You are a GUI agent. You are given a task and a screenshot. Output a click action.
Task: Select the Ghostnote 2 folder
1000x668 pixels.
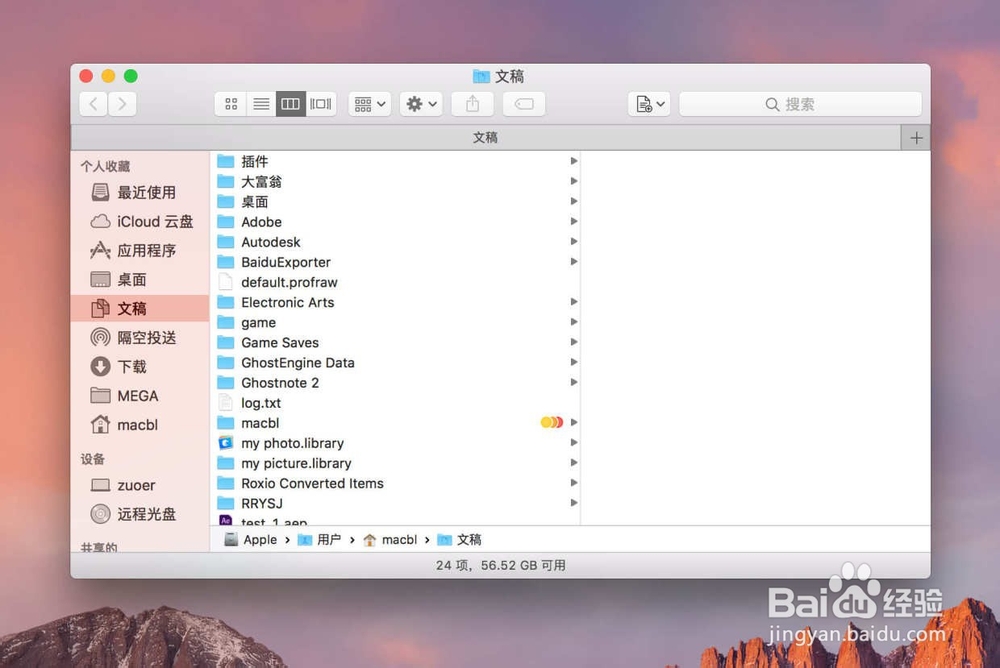tap(395, 382)
